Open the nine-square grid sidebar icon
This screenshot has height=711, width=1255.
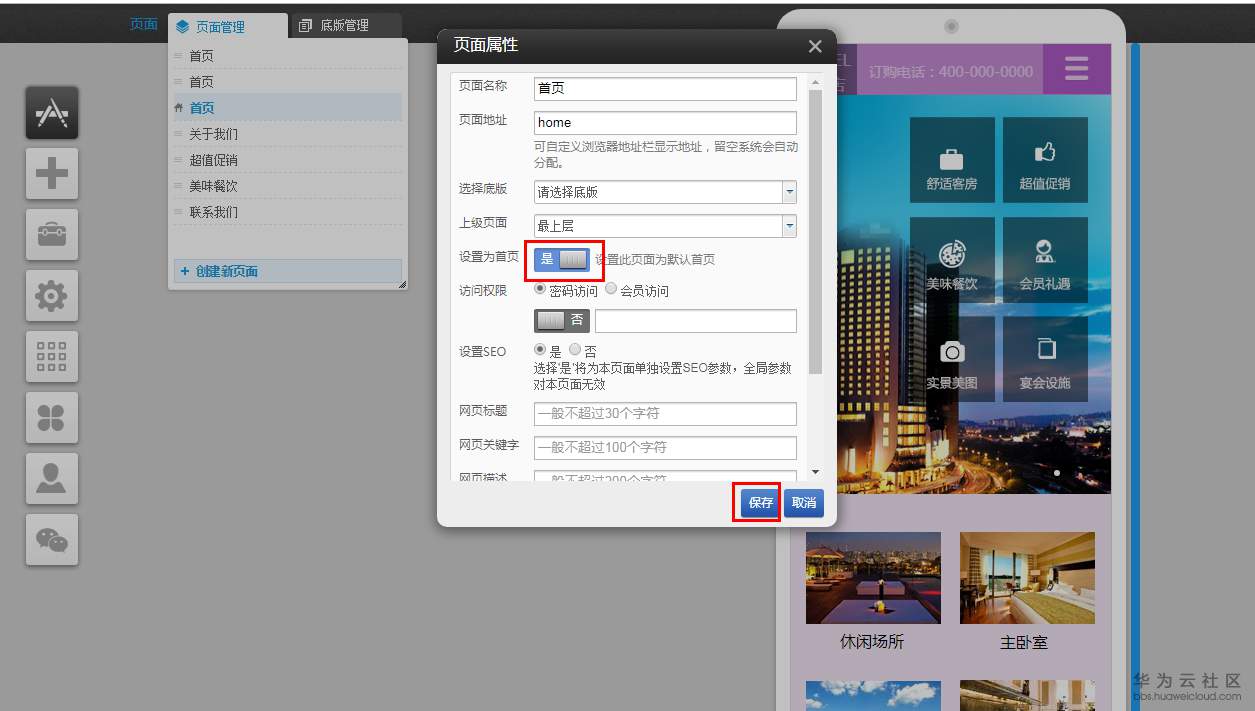(52, 357)
